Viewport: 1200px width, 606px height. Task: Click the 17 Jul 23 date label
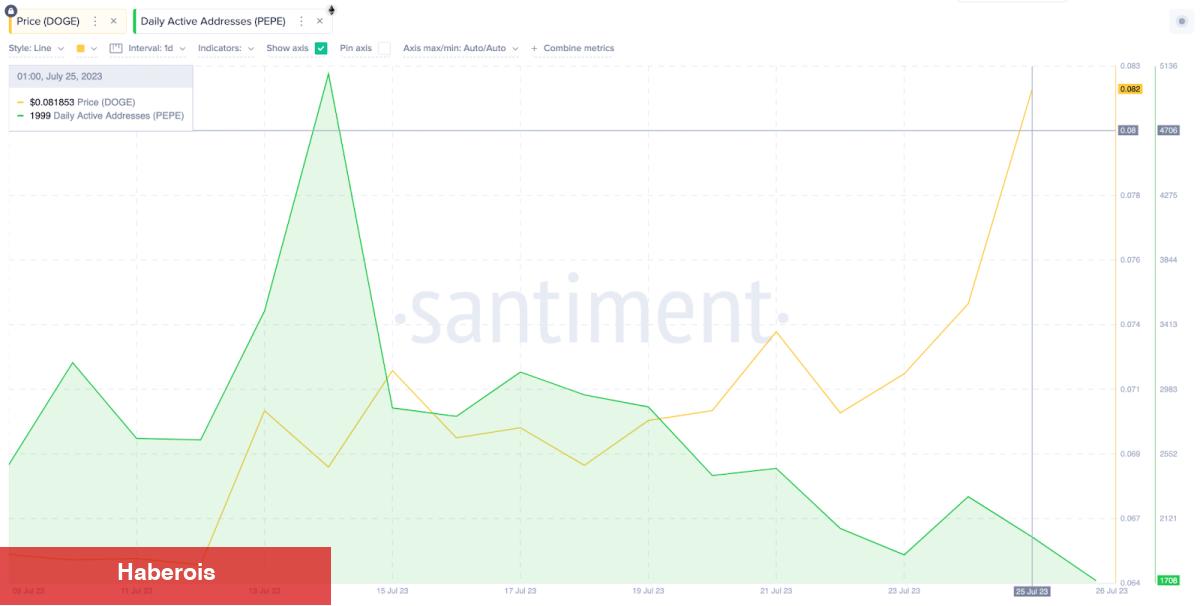pyautogui.click(x=521, y=591)
